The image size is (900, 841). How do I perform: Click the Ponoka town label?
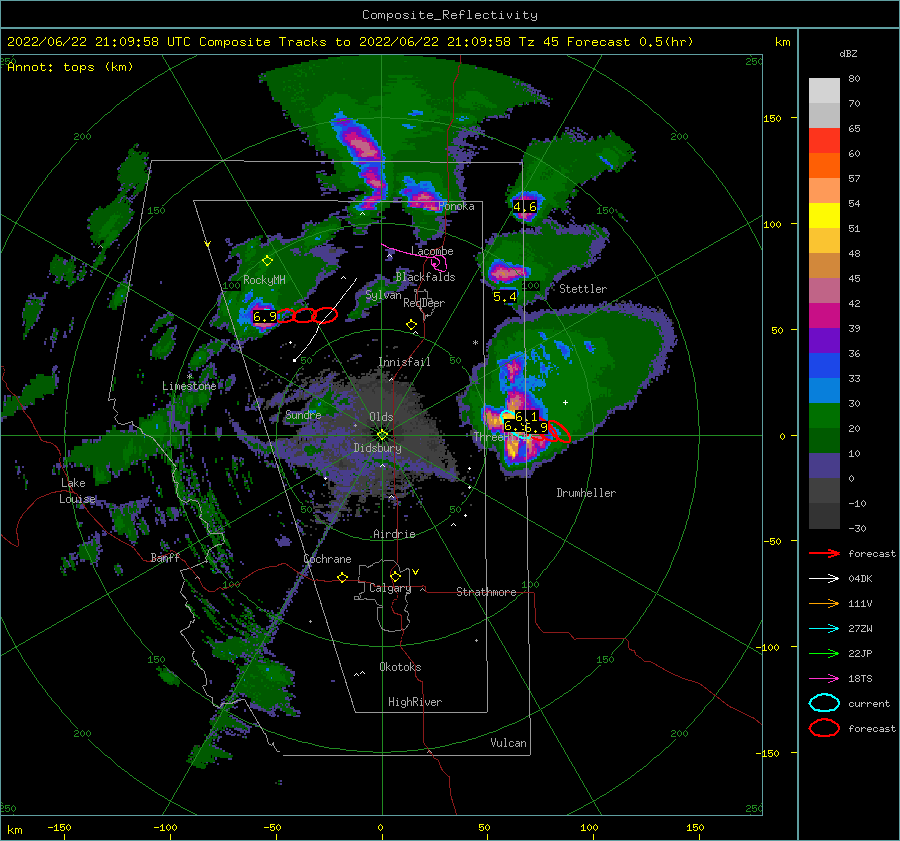click(x=456, y=206)
